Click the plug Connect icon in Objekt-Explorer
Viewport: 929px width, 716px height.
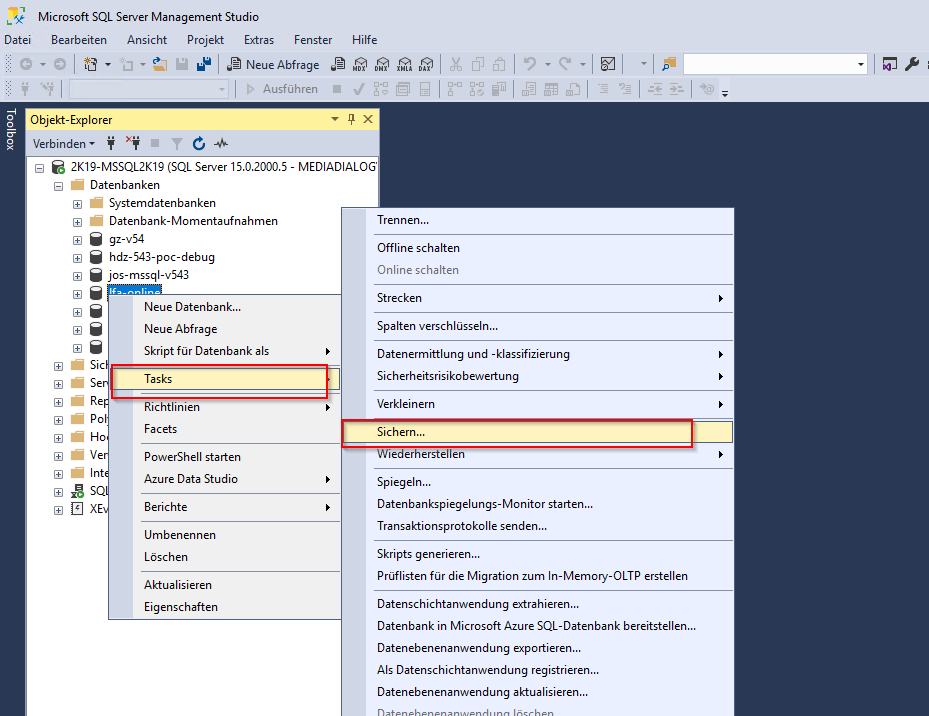coord(111,143)
